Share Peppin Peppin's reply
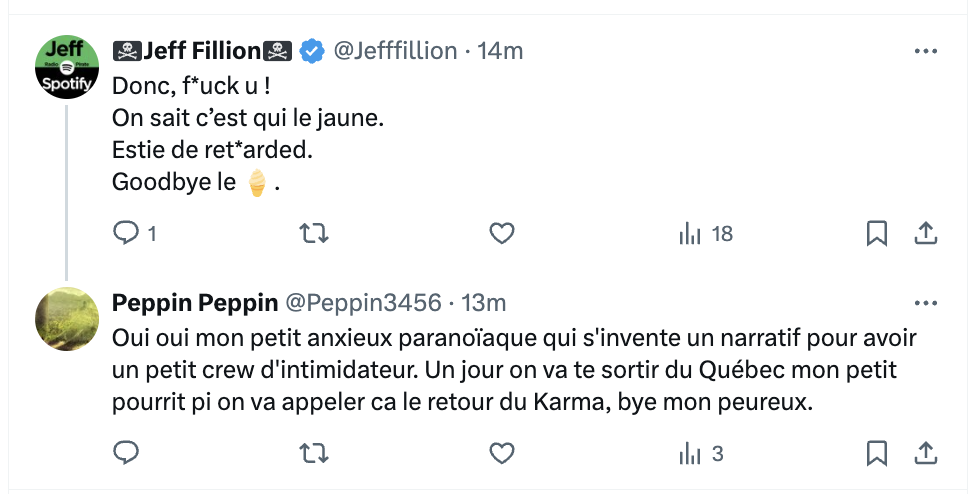 926,453
